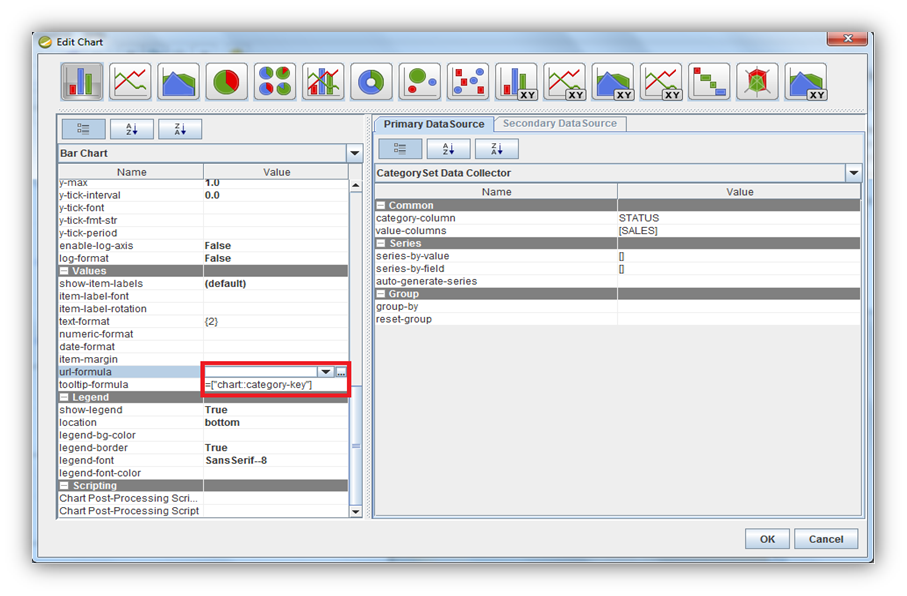Select the Primary DataSource tab
The height and width of the screenshot is (596, 907).
(434, 124)
